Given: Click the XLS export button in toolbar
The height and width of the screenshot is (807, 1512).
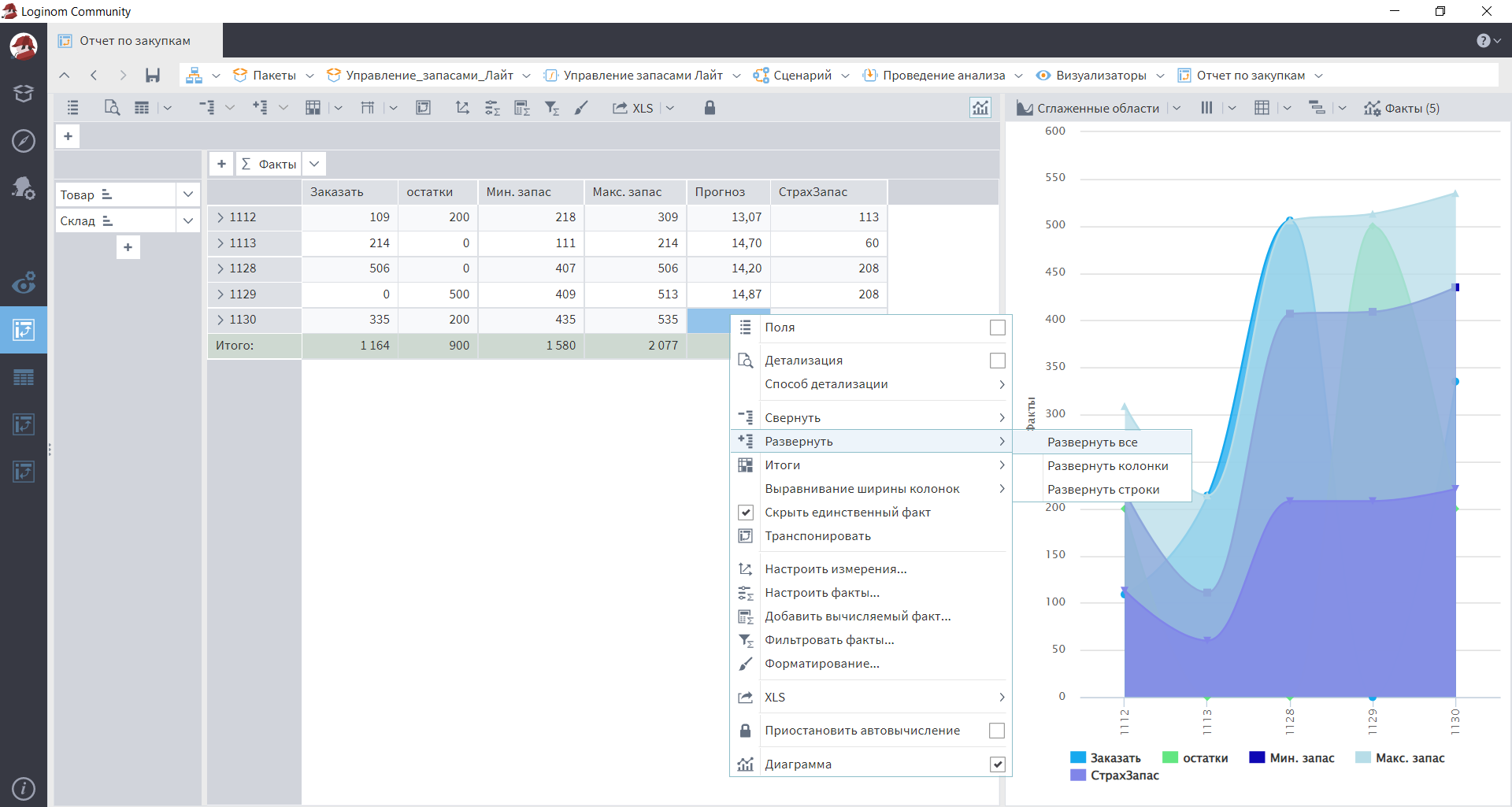Looking at the screenshot, I should coord(634,108).
